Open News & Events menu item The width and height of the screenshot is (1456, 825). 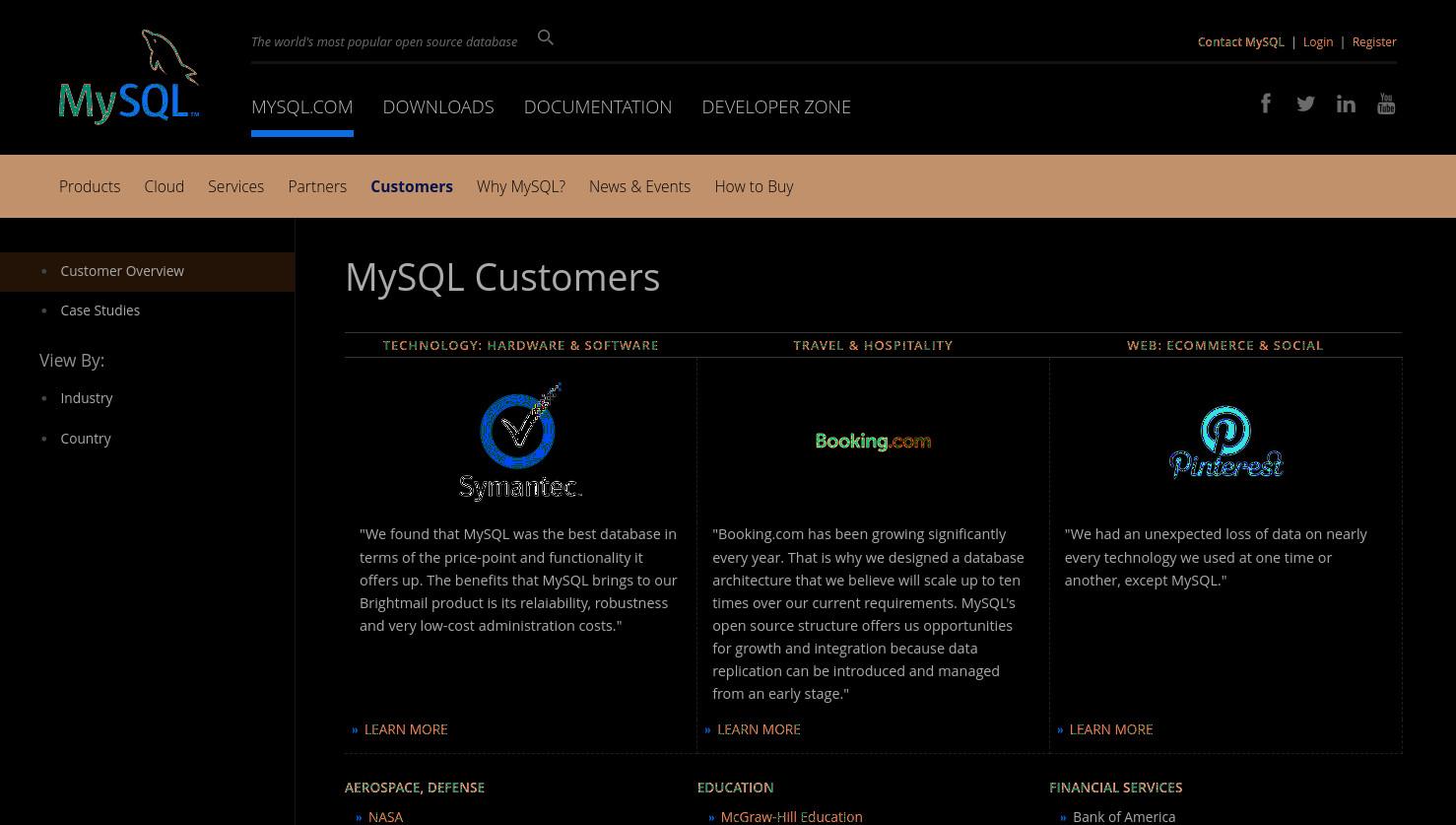639,186
